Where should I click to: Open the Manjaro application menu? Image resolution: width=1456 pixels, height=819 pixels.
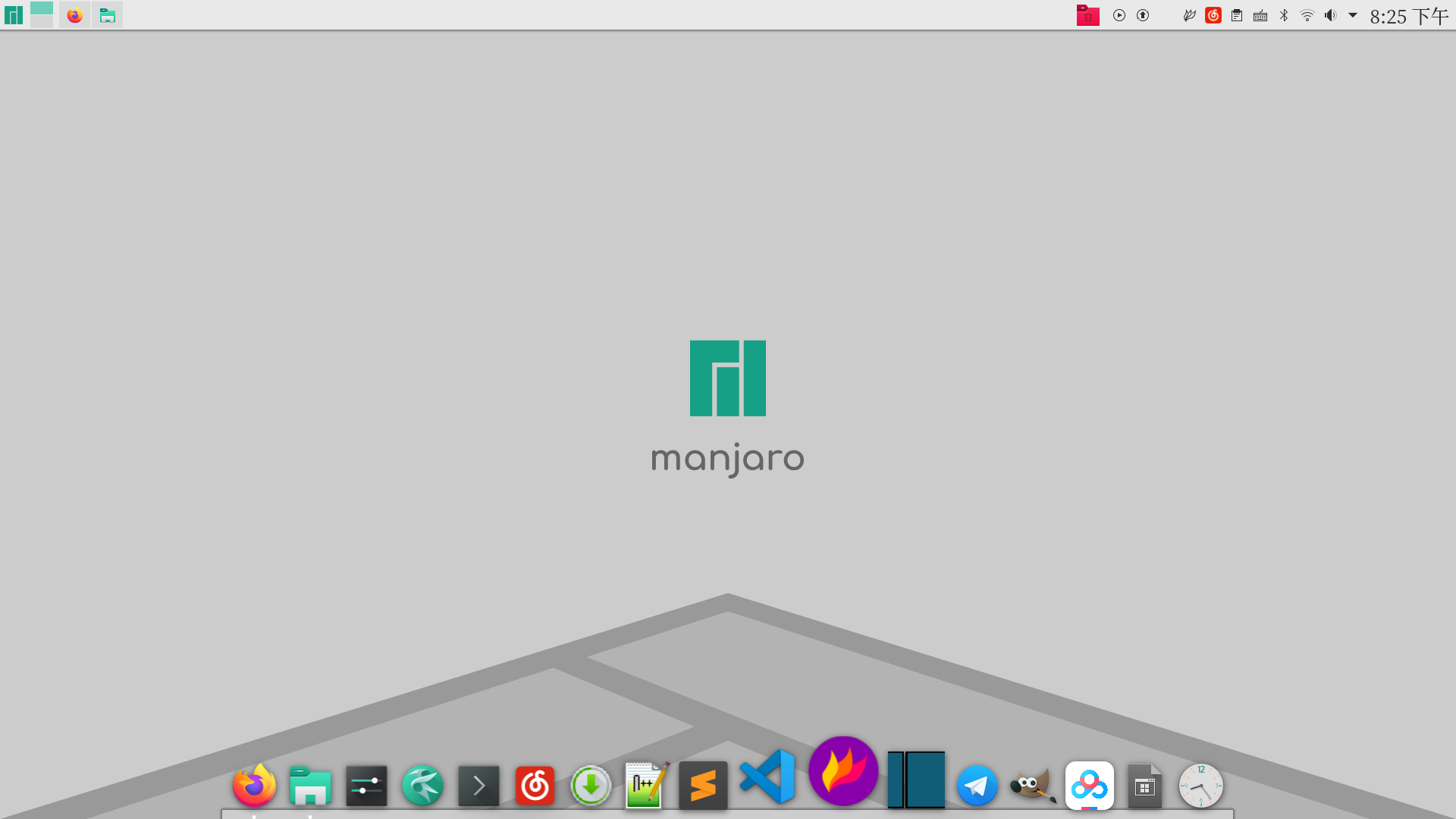tap(14, 15)
